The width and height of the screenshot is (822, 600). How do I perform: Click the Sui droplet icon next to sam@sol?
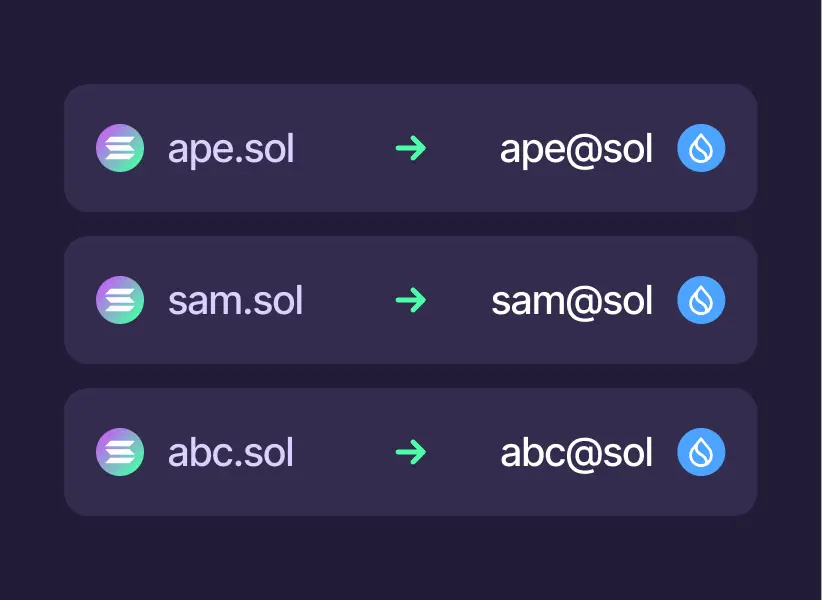pyautogui.click(x=701, y=300)
